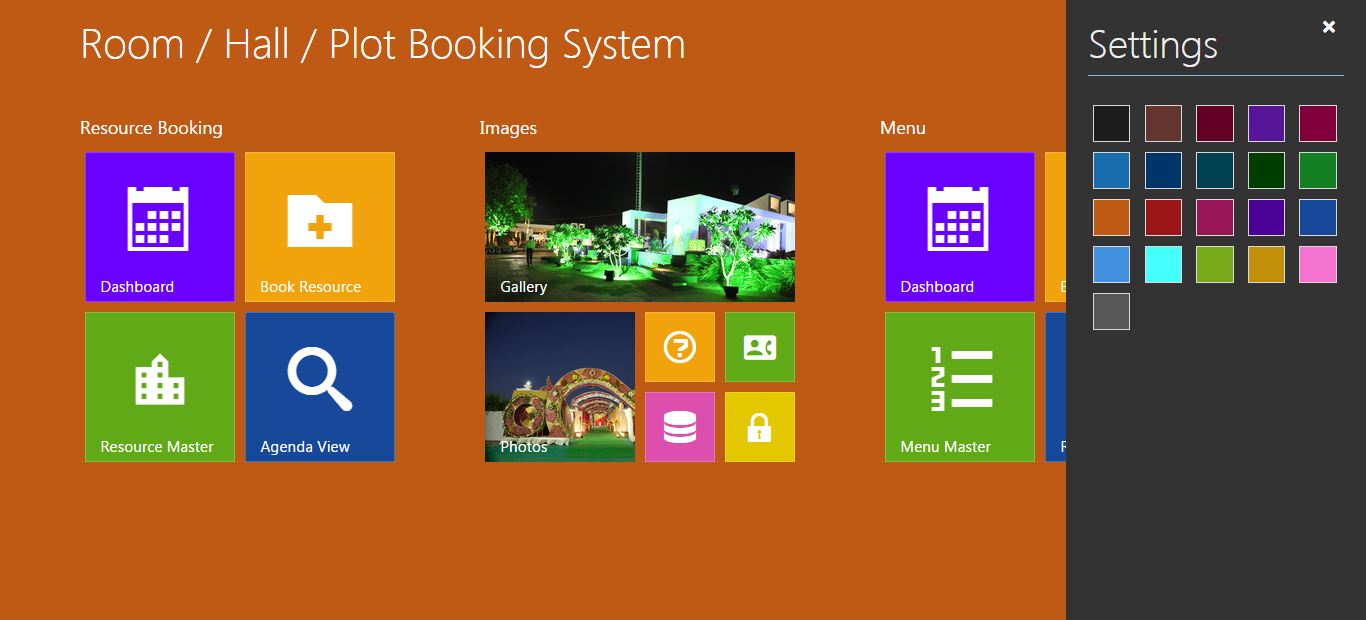
Task: Click the pink database tile
Action: tap(680, 427)
